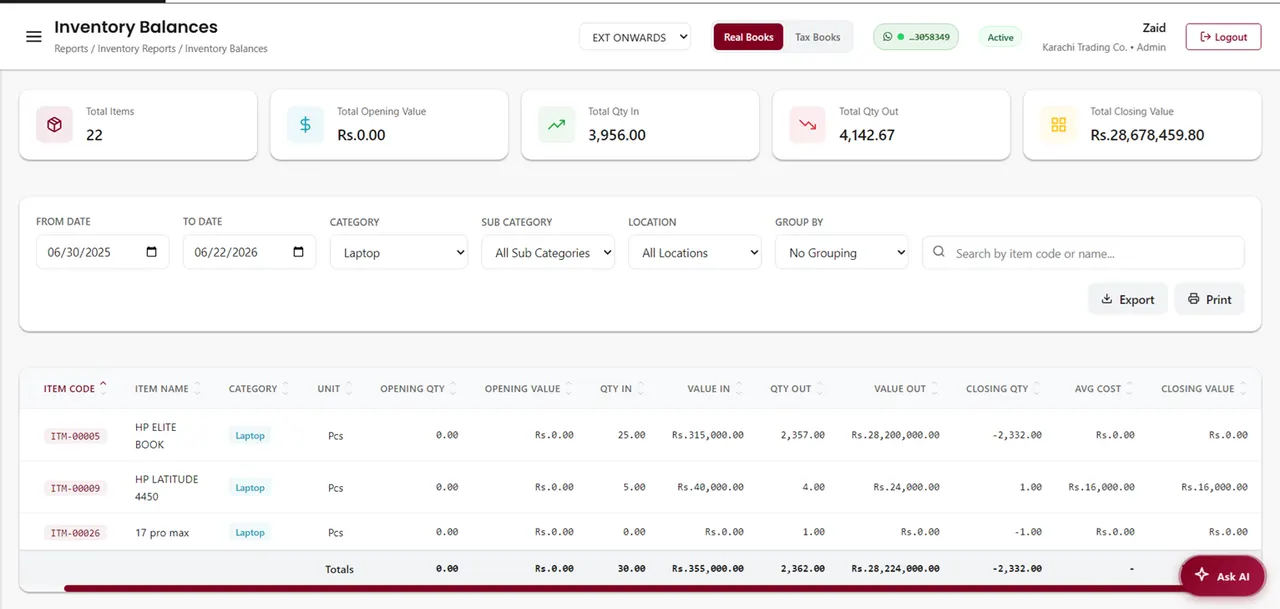Switch to Tax Books mode
This screenshot has width=1280, height=609.
pos(818,37)
